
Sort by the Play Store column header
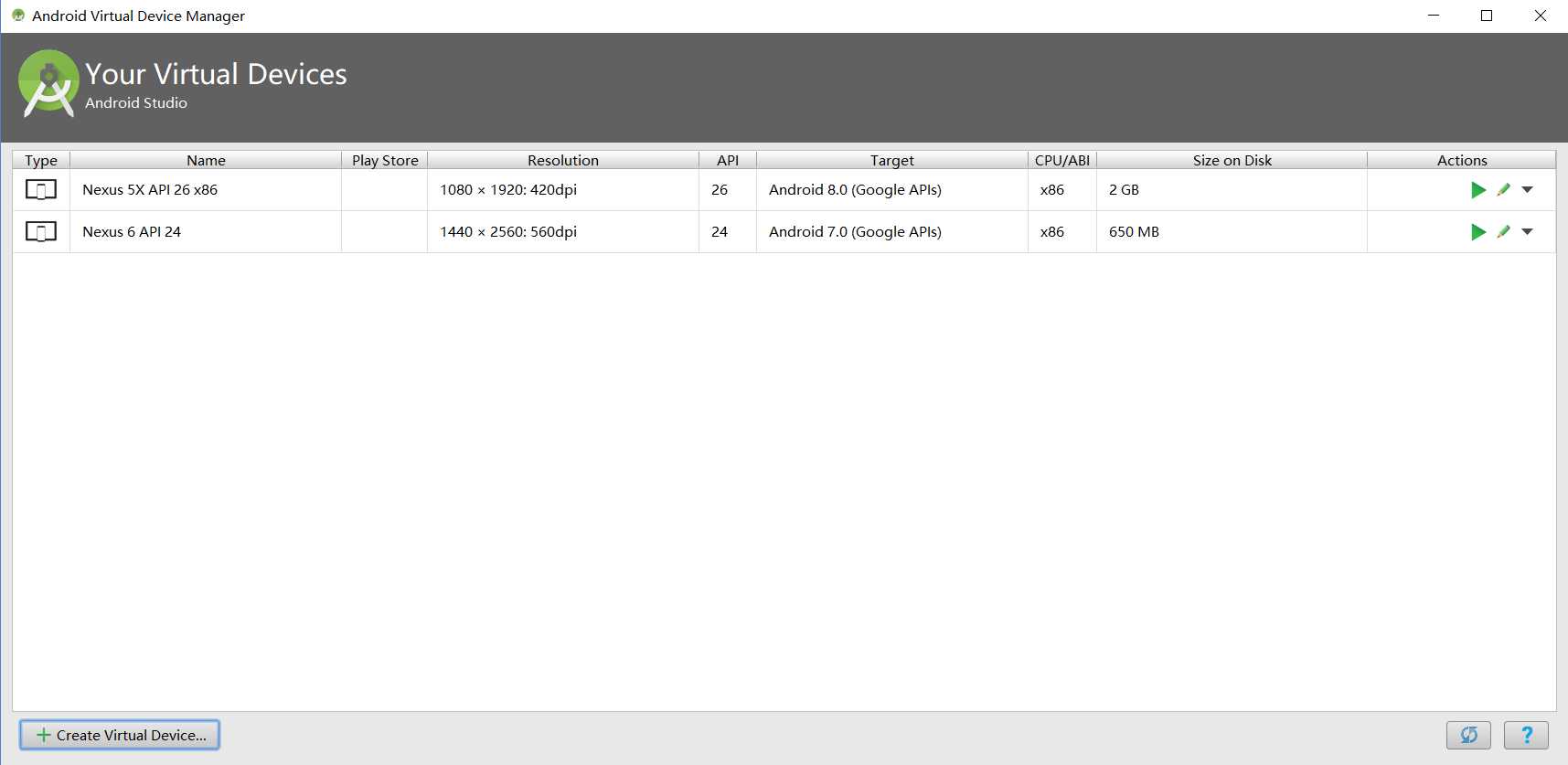(x=385, y=160)
